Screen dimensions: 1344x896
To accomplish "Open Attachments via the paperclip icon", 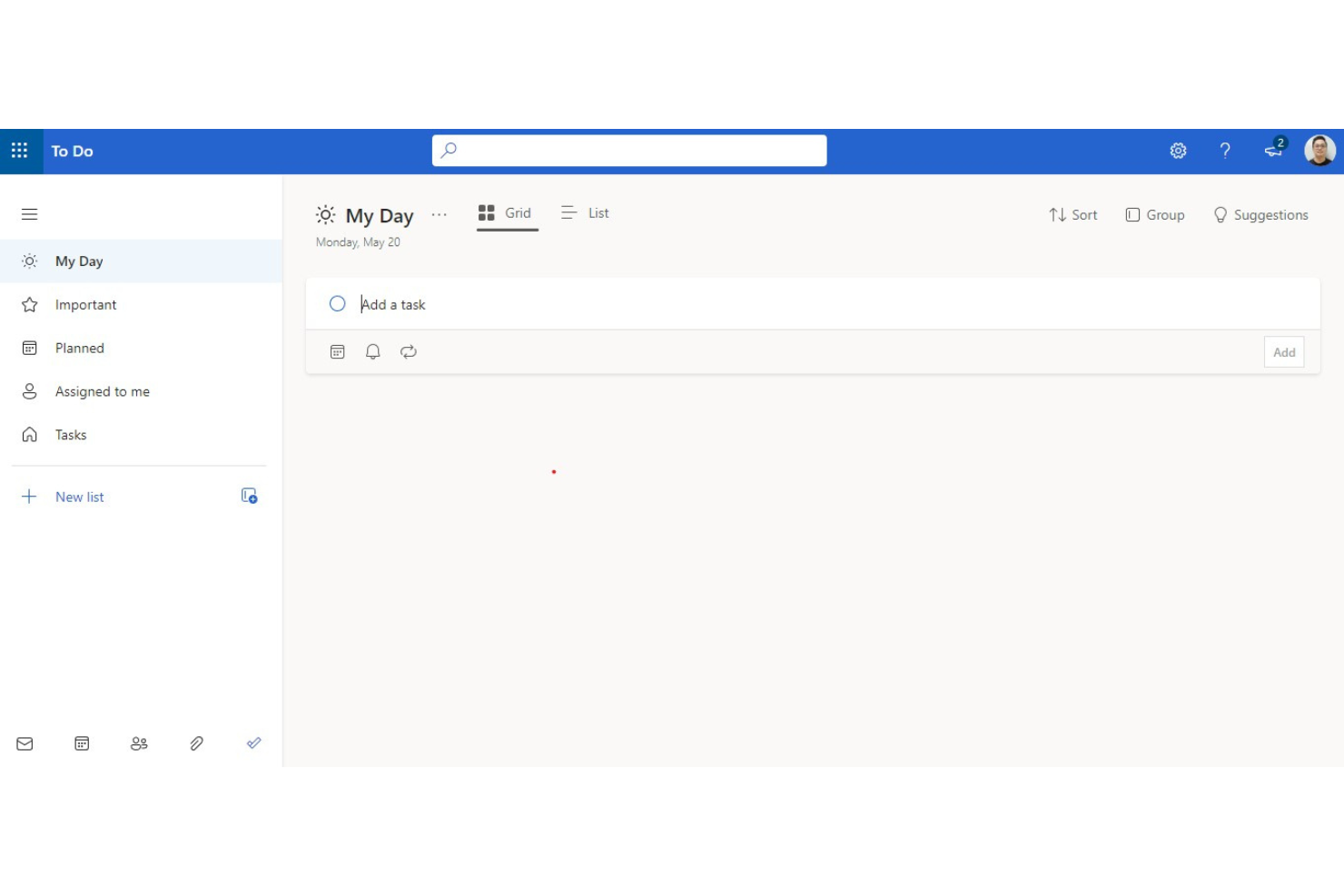I will (196, 743).
